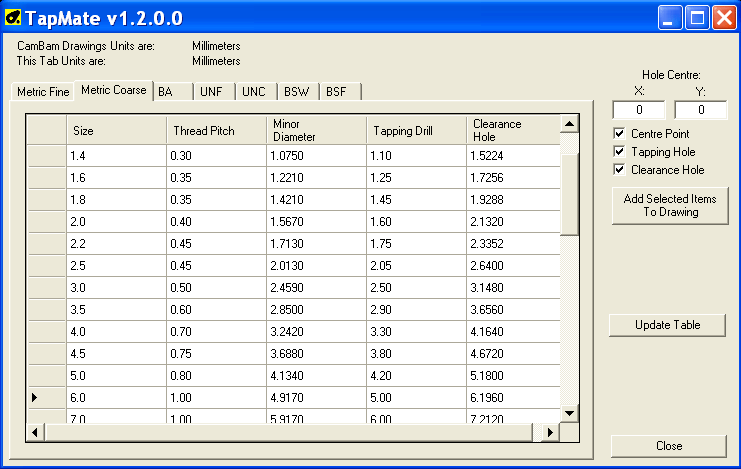Minimize the TapMate window

click(x=670, y=18)
